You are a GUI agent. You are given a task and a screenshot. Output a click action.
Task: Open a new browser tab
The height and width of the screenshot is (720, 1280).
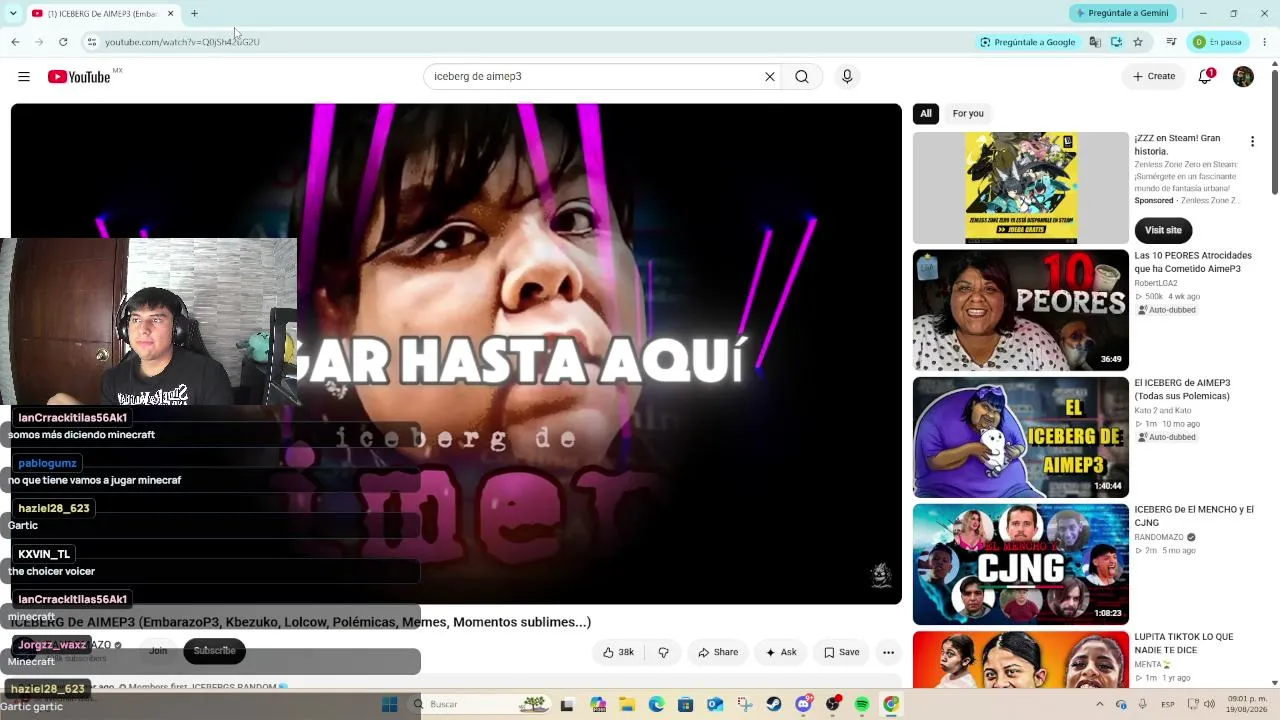coord(194,13)
